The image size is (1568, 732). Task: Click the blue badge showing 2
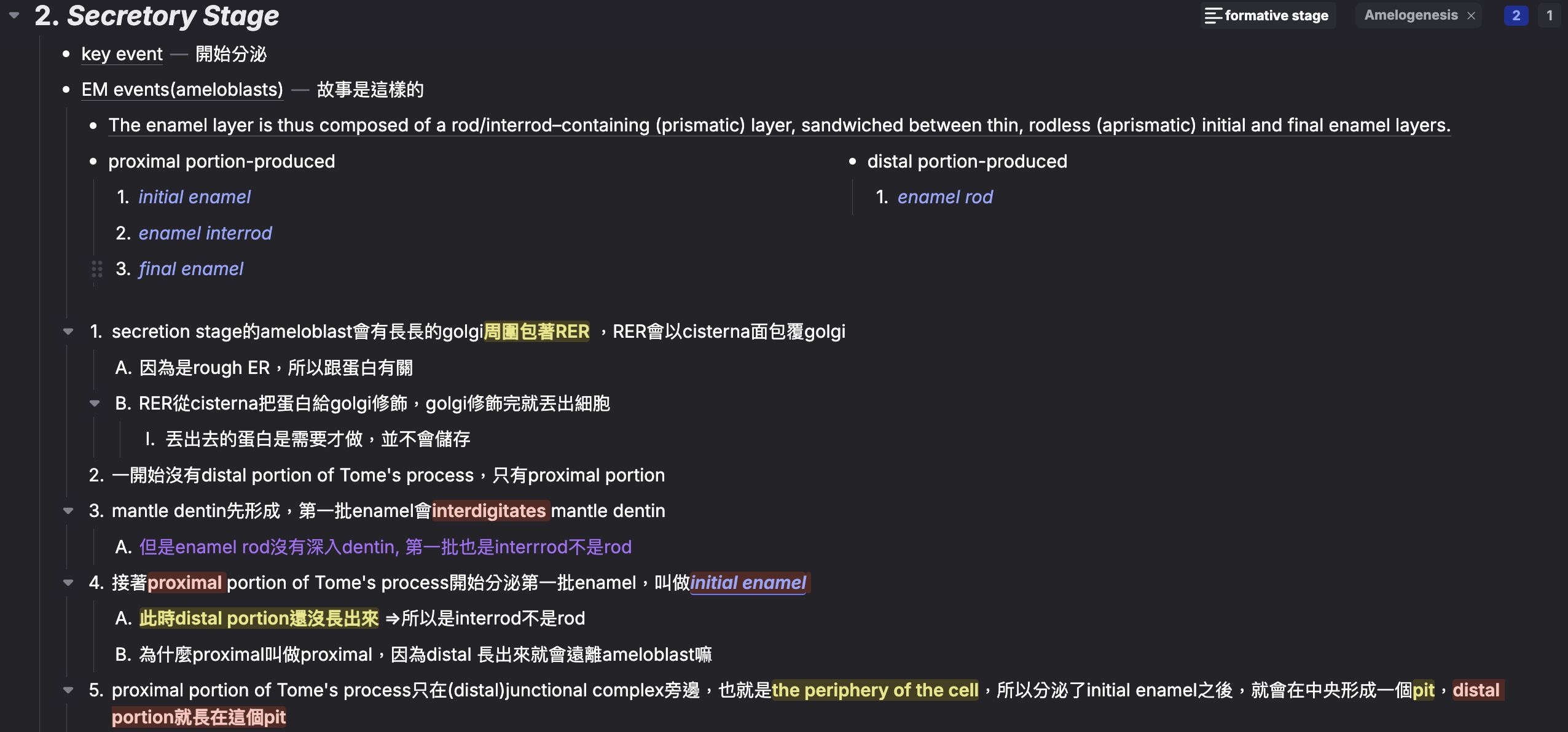tap(1516, 15)
